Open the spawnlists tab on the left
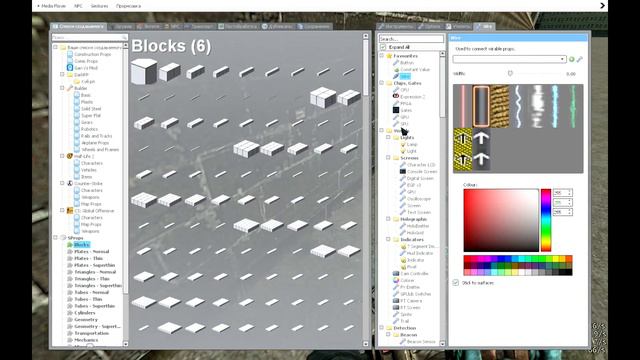The width and height of the screenshot is (640, 360). click(x=78, y=27)
